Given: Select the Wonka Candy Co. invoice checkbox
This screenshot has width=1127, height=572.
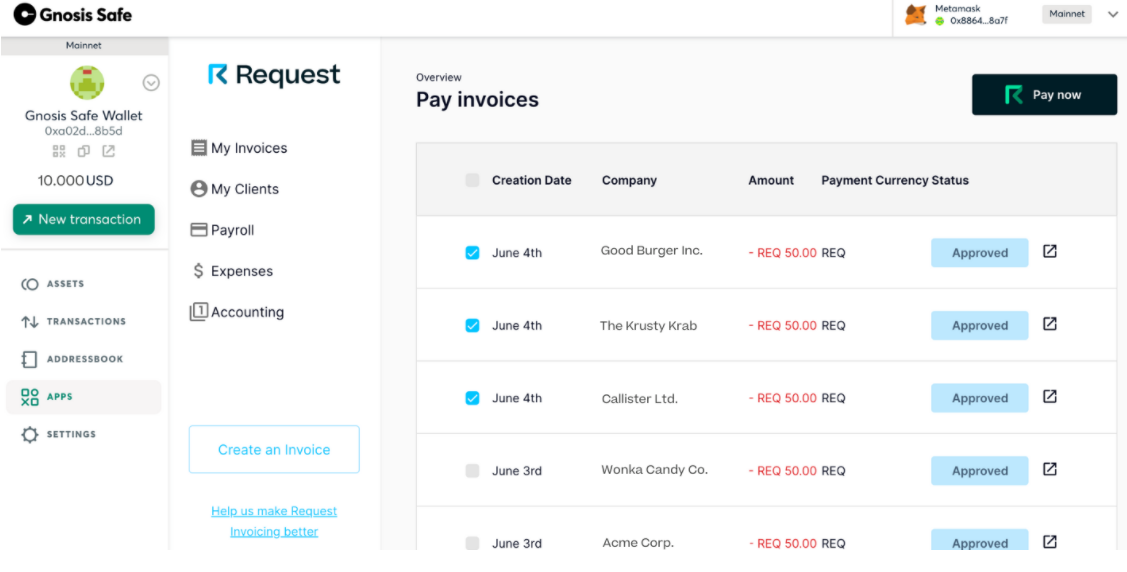Looking at the screenshot, I should pyautogui.click(x=472, y=471).
